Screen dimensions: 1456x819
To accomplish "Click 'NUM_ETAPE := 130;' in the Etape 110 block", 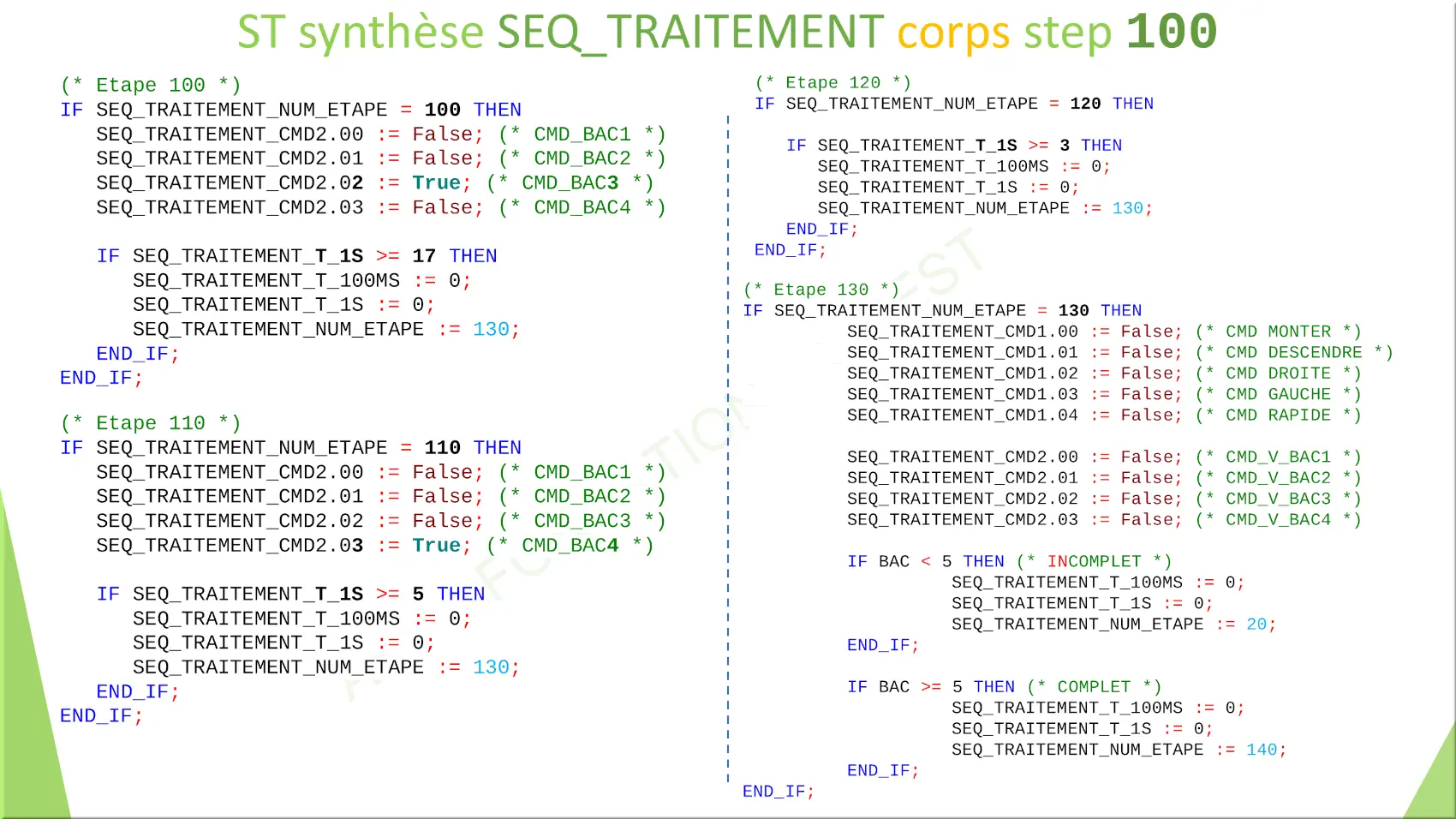I will tap(326, 667).
